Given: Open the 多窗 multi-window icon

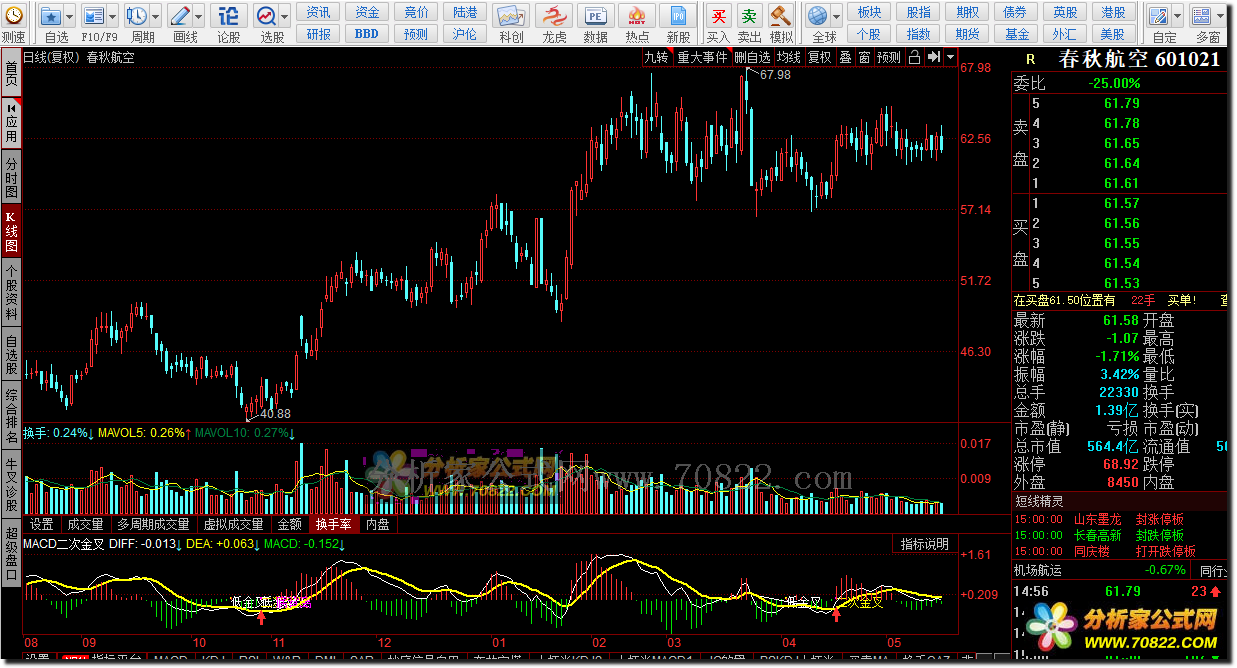Looking at the screenshot, I should pyautogui.click(x=1202, y=16).
